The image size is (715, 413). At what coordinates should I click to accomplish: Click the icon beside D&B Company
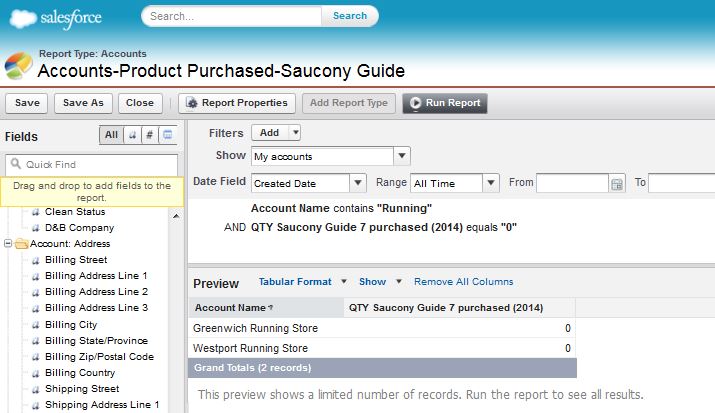(36, 228)
